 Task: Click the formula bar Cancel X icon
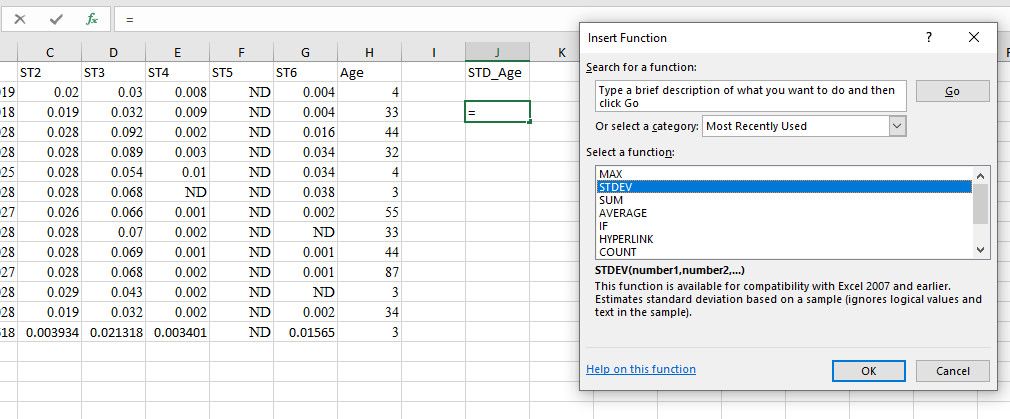(x=20, y=19)
